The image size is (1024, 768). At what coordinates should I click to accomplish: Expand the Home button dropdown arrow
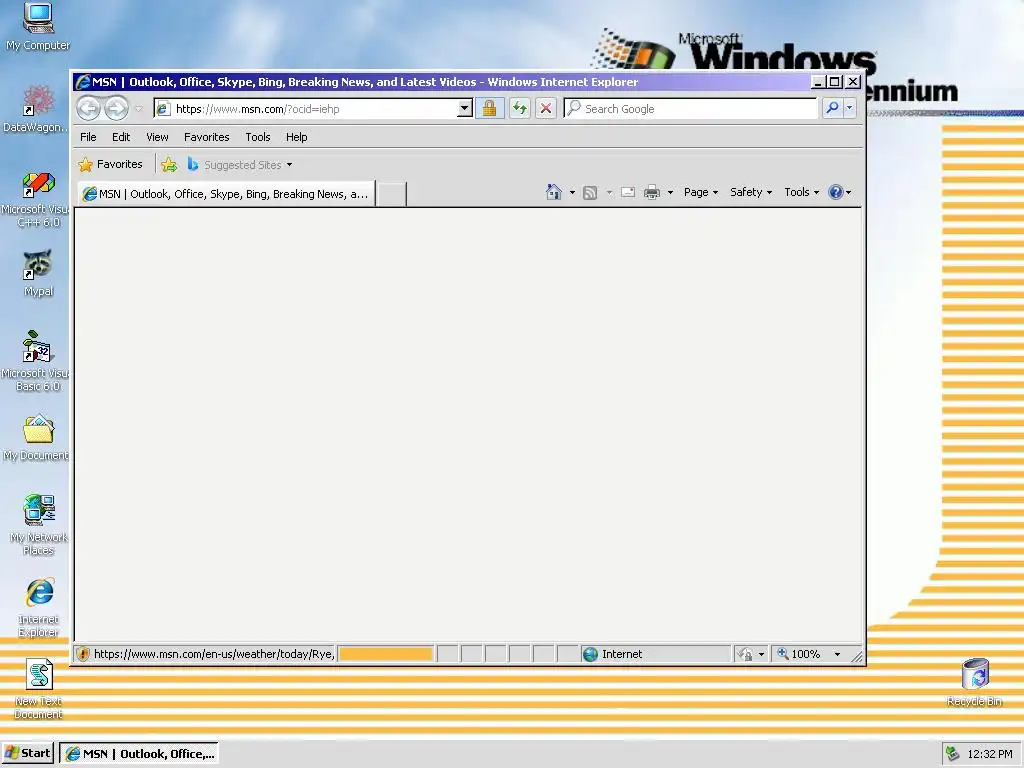coord(572,192)
